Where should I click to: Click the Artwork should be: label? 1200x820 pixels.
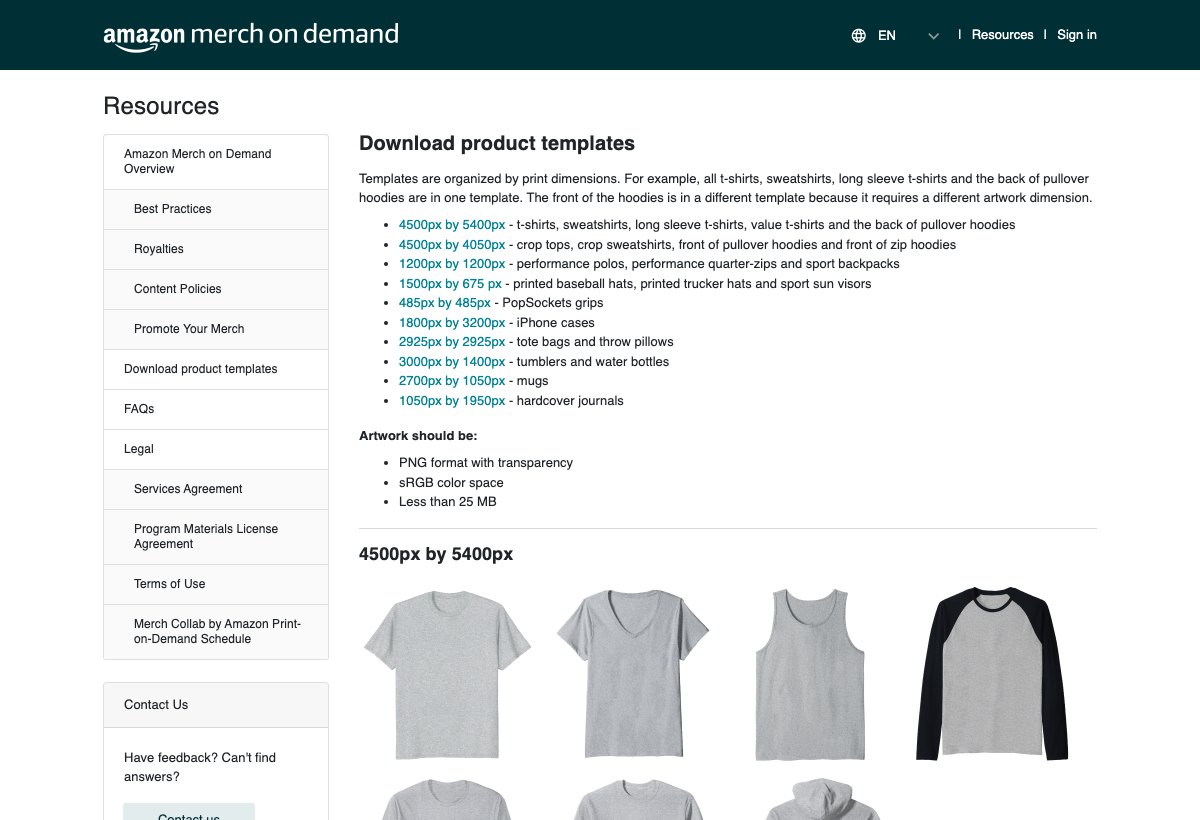[x=418, y=436]
